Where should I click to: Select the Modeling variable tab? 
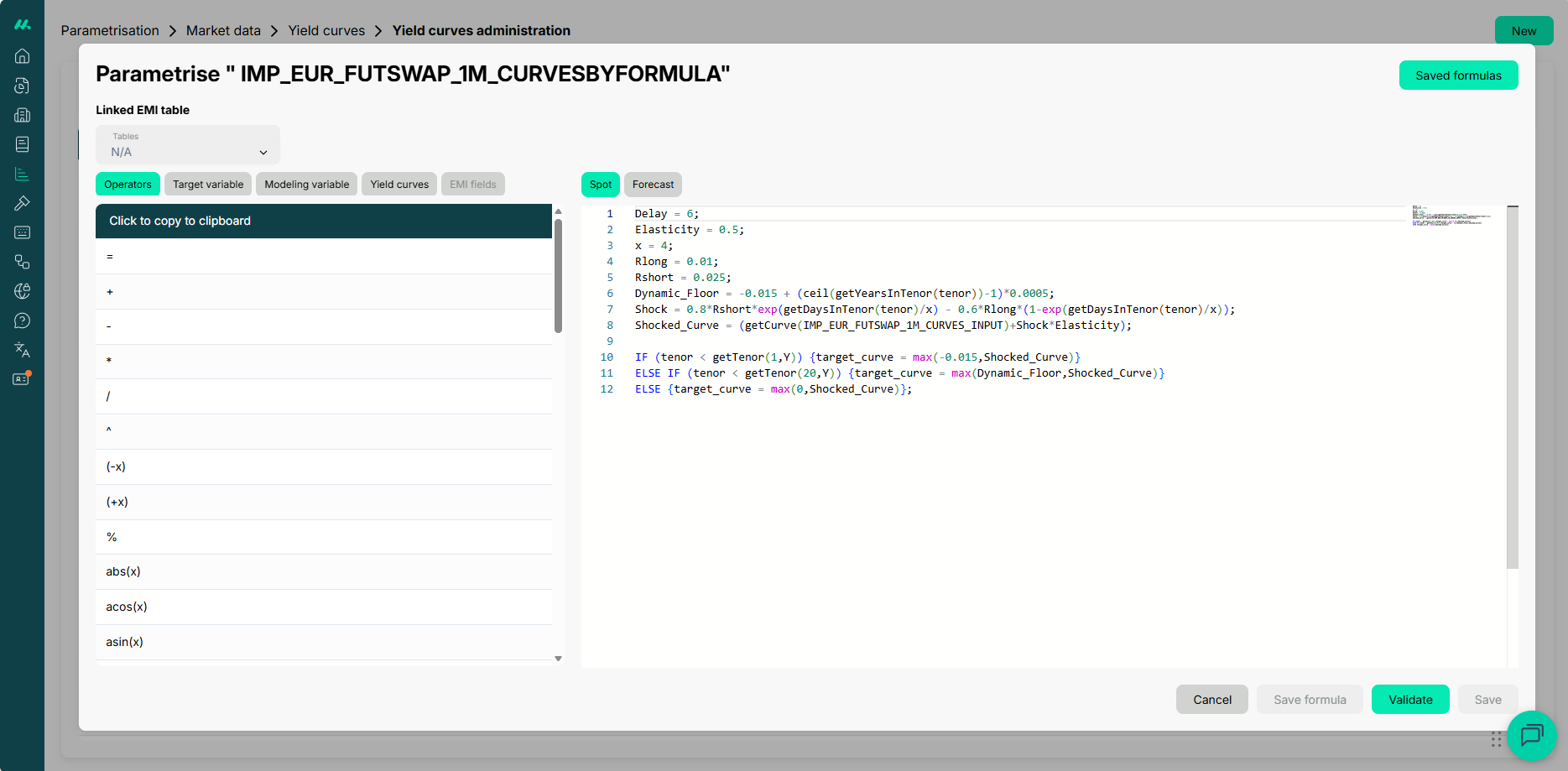pos(306,185)
